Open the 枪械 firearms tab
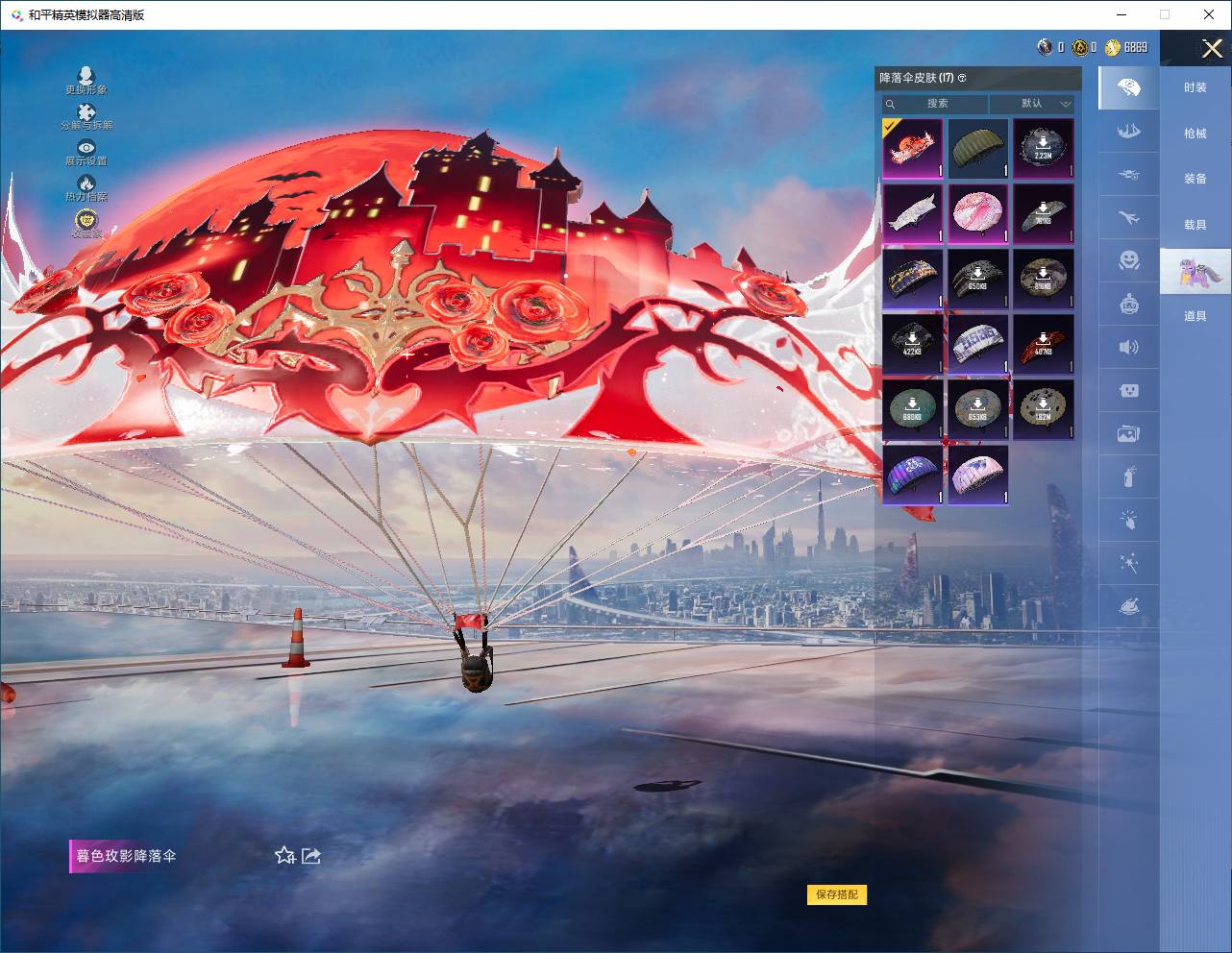This screenshot has width=1232, height=953. point(1195,134)
